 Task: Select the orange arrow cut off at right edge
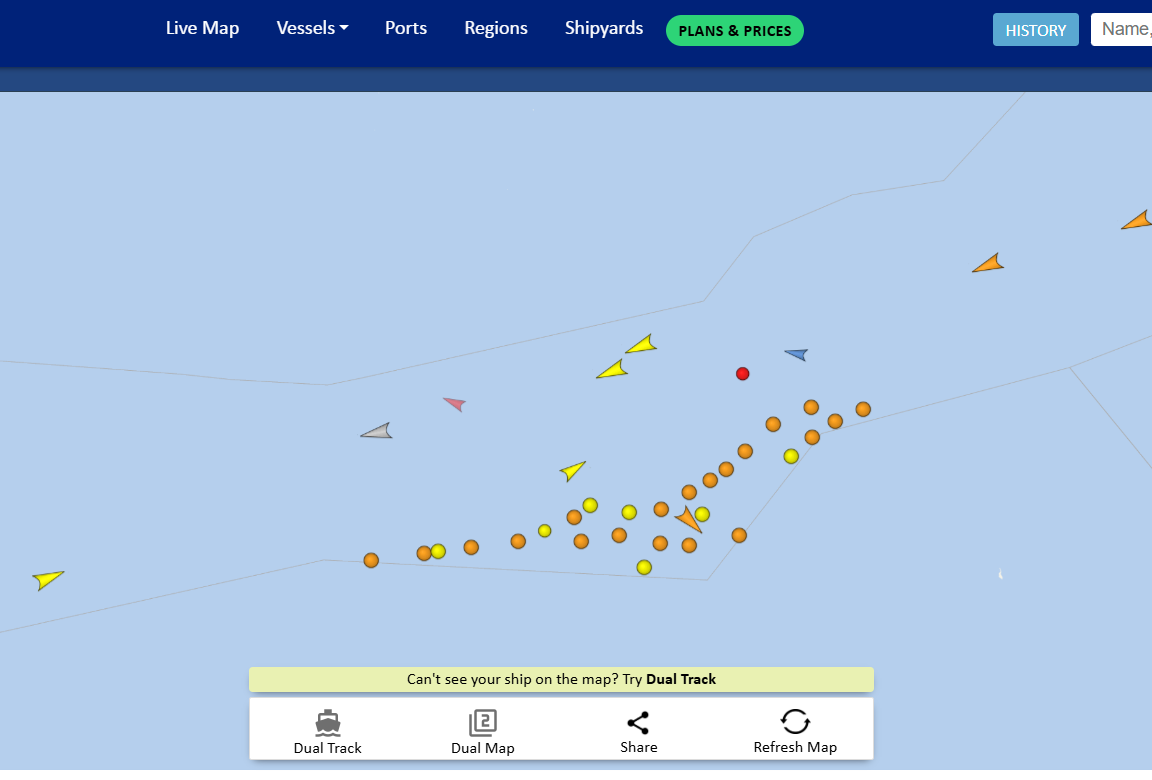tap(1137, 220)
